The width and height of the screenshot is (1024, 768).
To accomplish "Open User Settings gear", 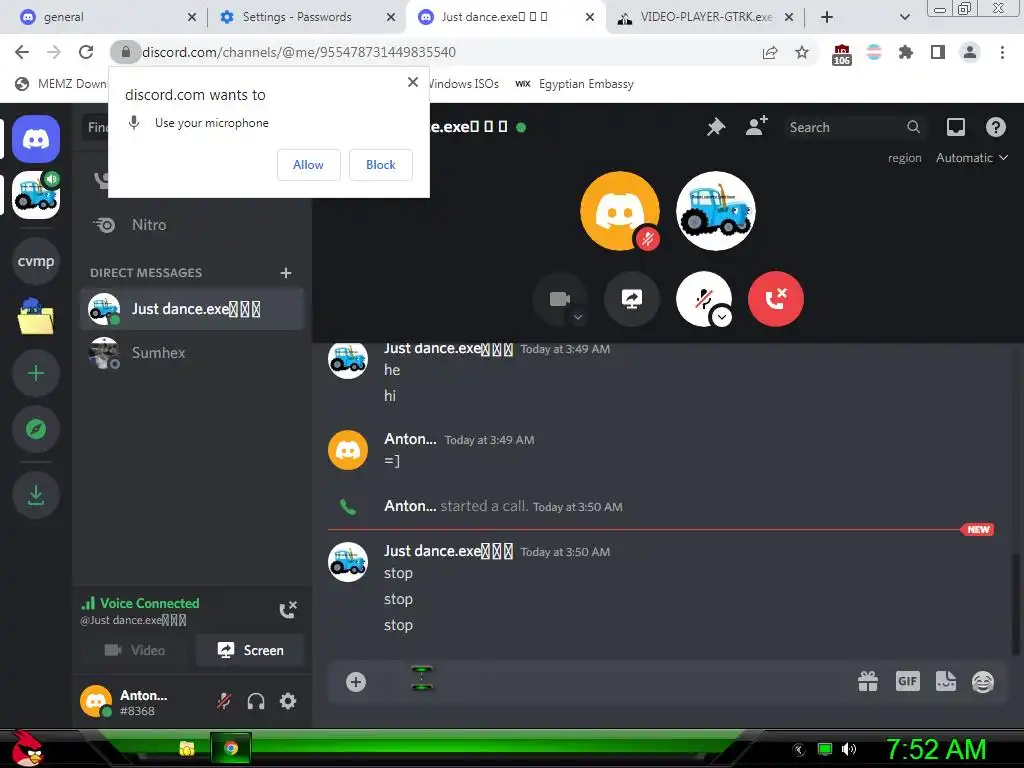I will click(288, 701).
